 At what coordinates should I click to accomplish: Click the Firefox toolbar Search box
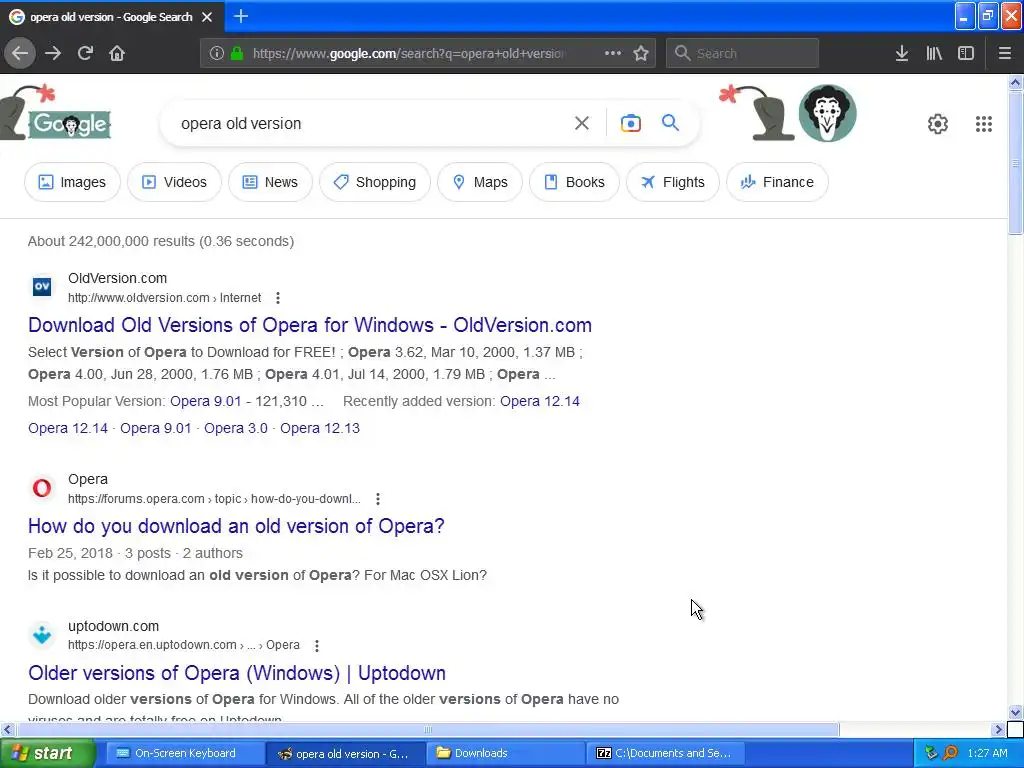743,54
